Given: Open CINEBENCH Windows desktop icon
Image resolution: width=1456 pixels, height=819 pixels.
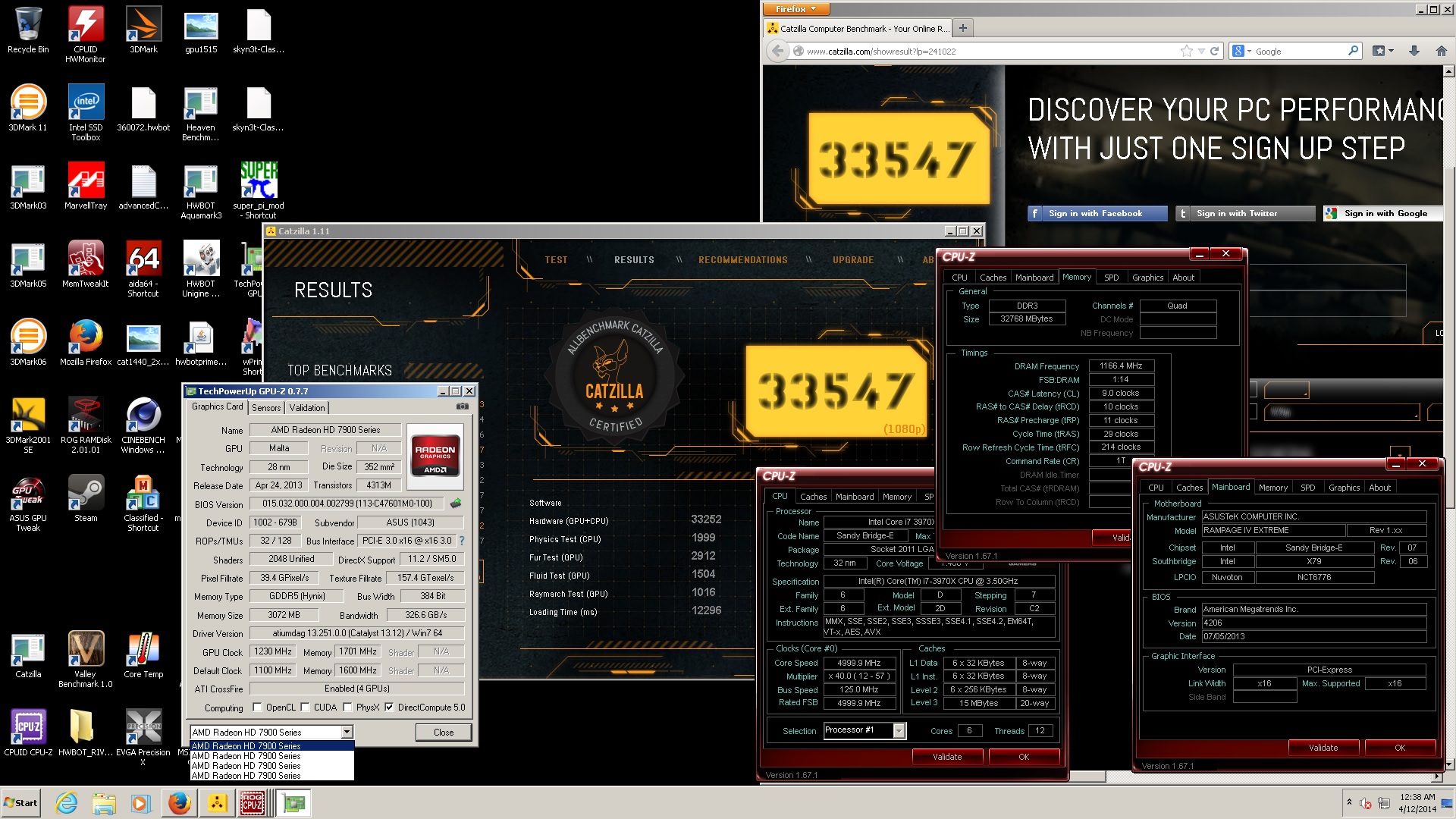Looking at the screenshot, I should (143, 424).
